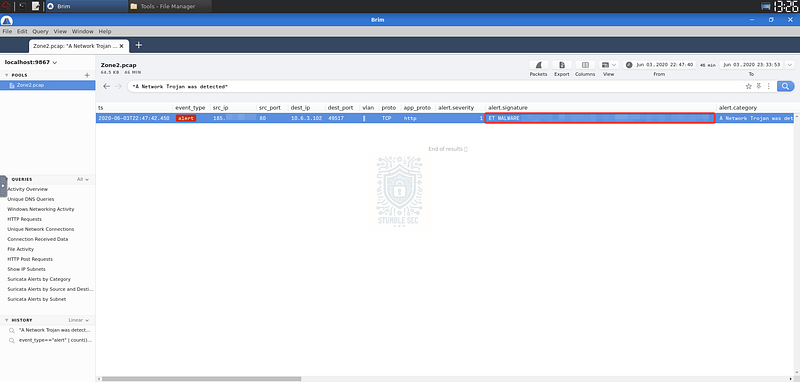Run the Connection Received Data query

point(38,239)
